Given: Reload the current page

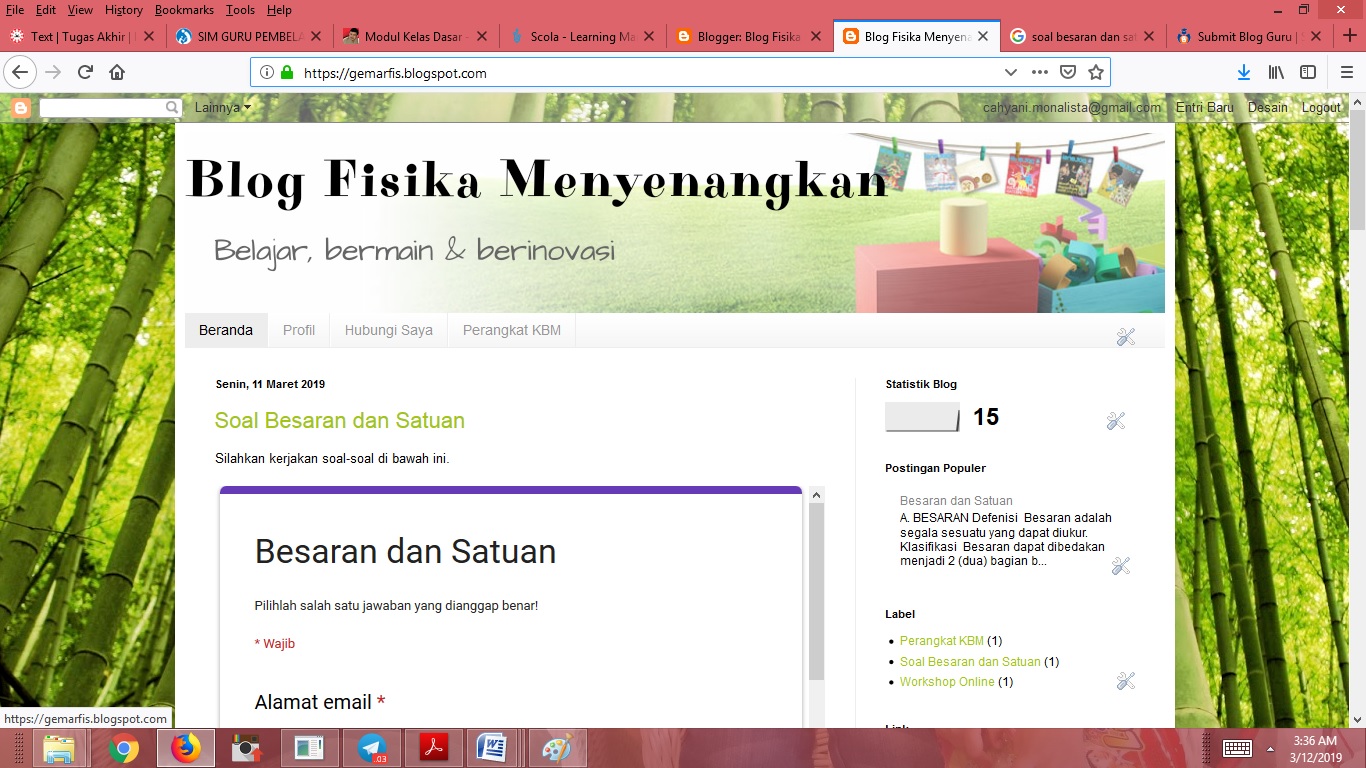Looking at the screenshot, I should click(x=85, y=72).
